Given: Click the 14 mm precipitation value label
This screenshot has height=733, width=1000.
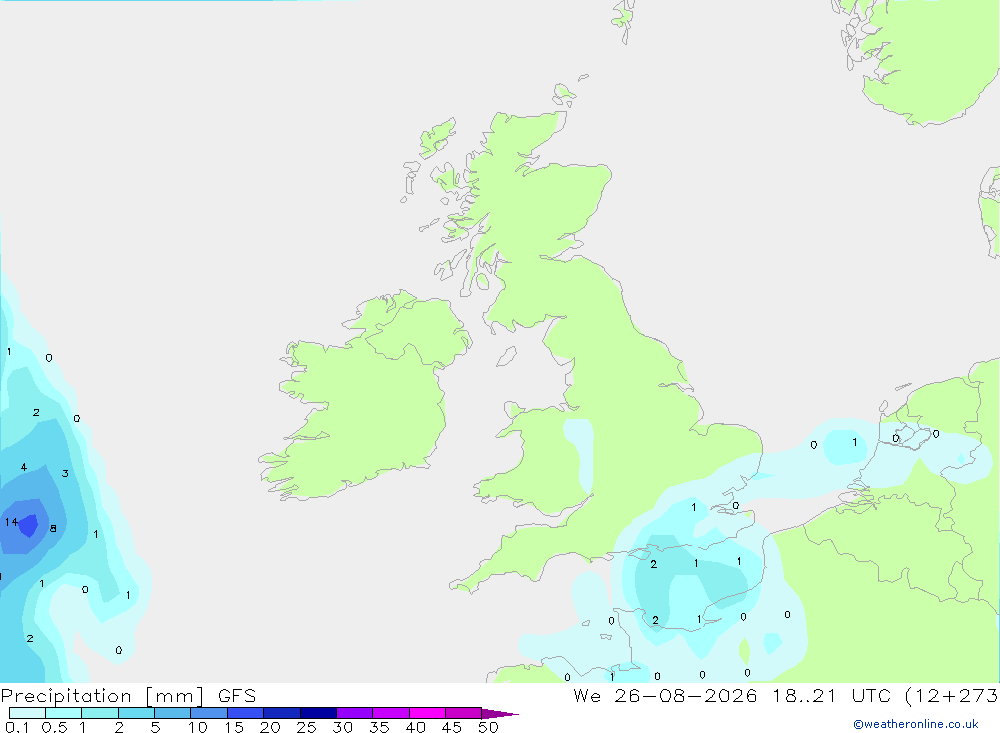Looking at the screenshot, I should 11,522.
